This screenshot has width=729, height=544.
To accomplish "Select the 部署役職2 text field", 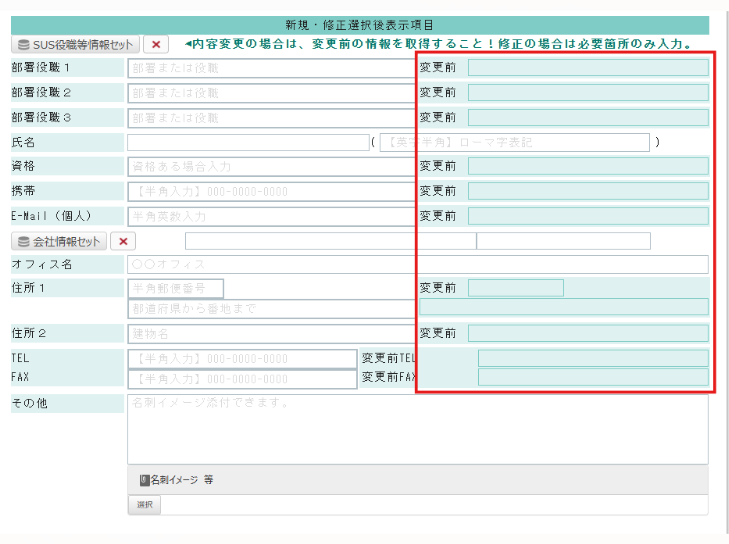I will (269, 93).
